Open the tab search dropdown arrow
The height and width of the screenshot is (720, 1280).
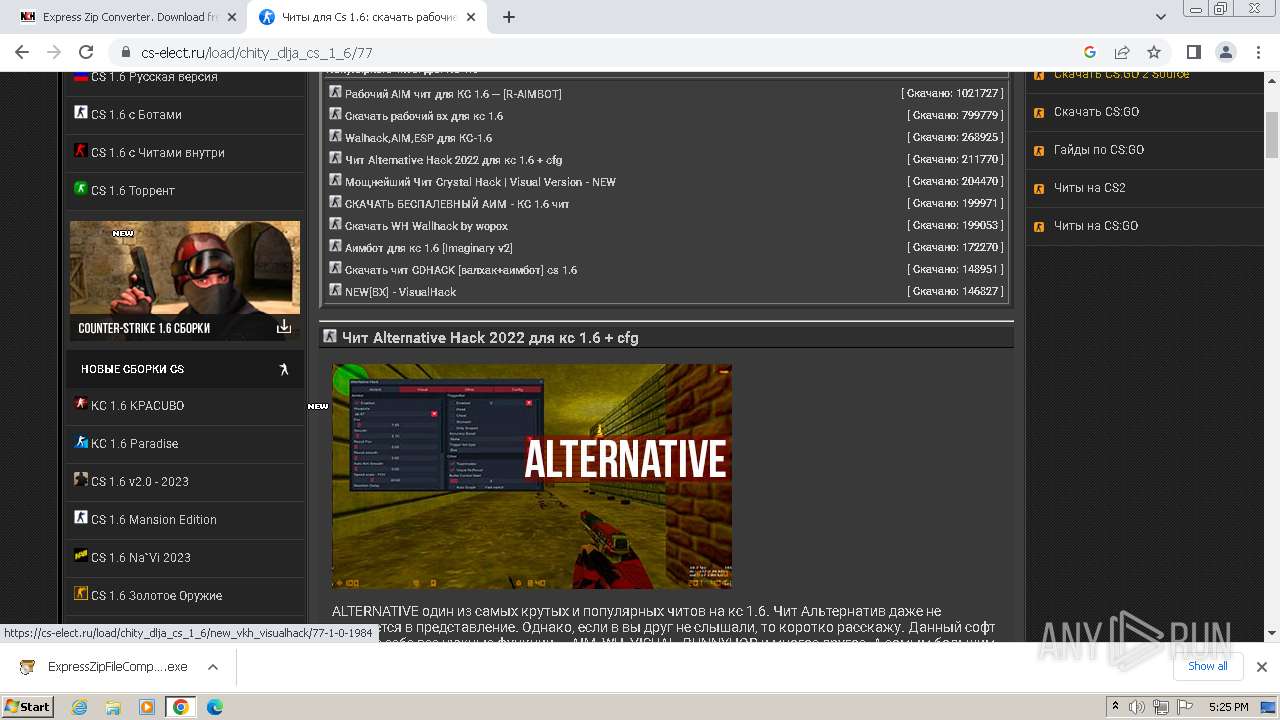pos(1161,17)
